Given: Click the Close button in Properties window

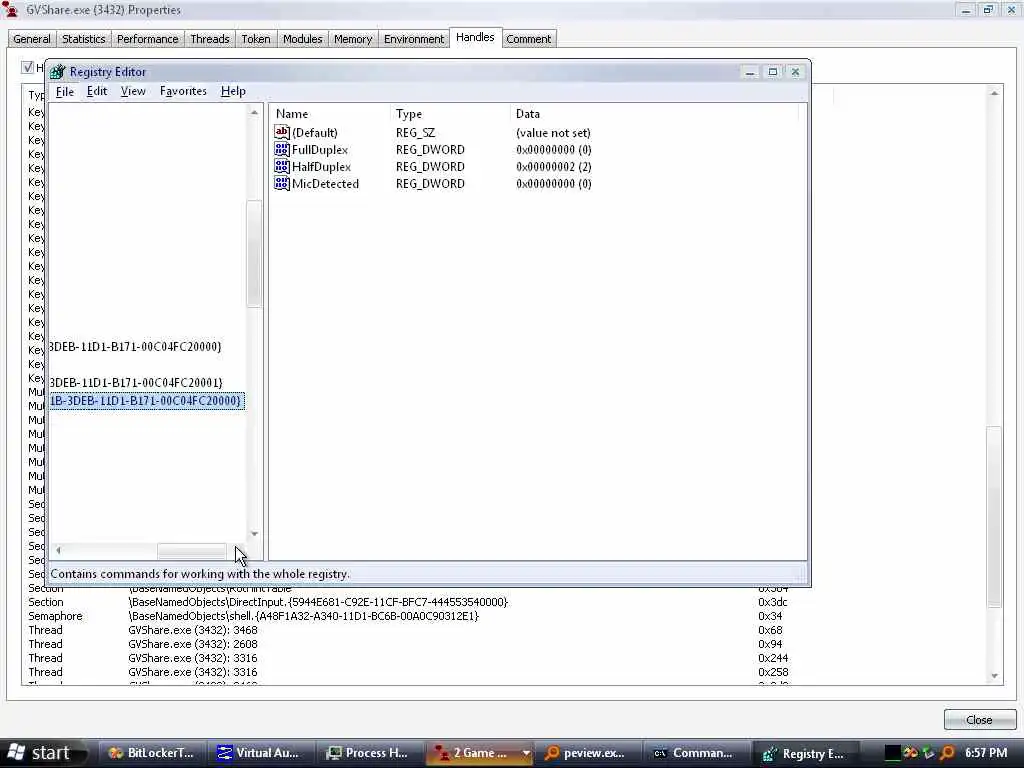Looking at the screenshot, I should click(x=979, y=720).
